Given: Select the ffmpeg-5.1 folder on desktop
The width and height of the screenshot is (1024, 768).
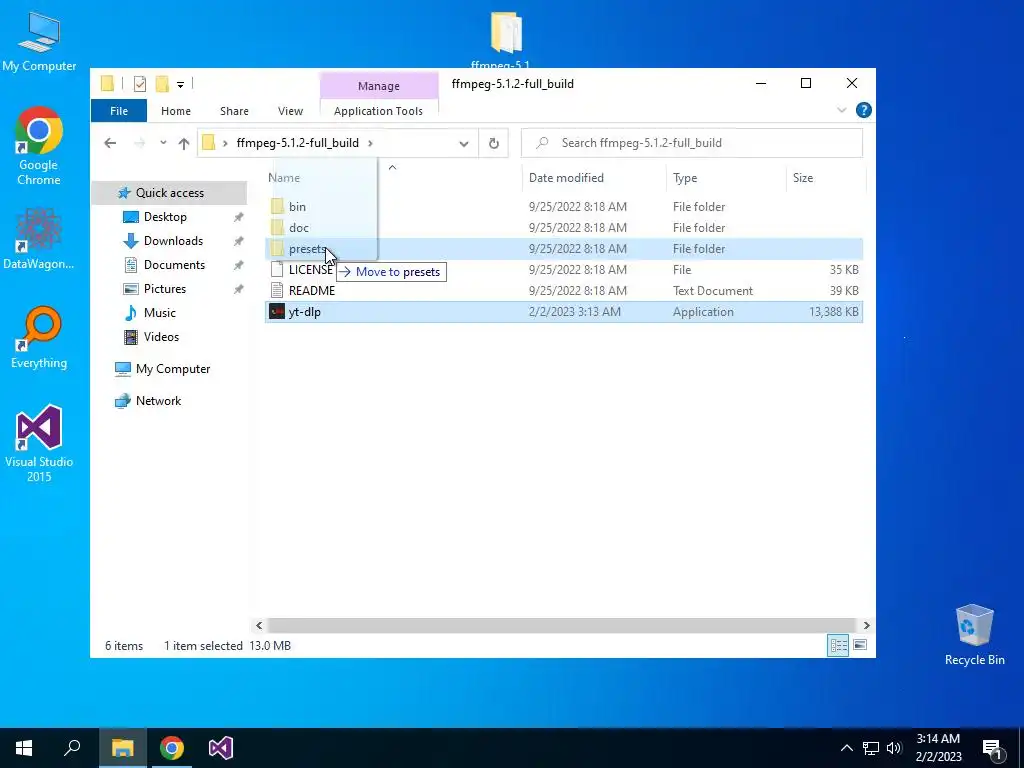Looking at the screenshot, I should tap(506, 39).
